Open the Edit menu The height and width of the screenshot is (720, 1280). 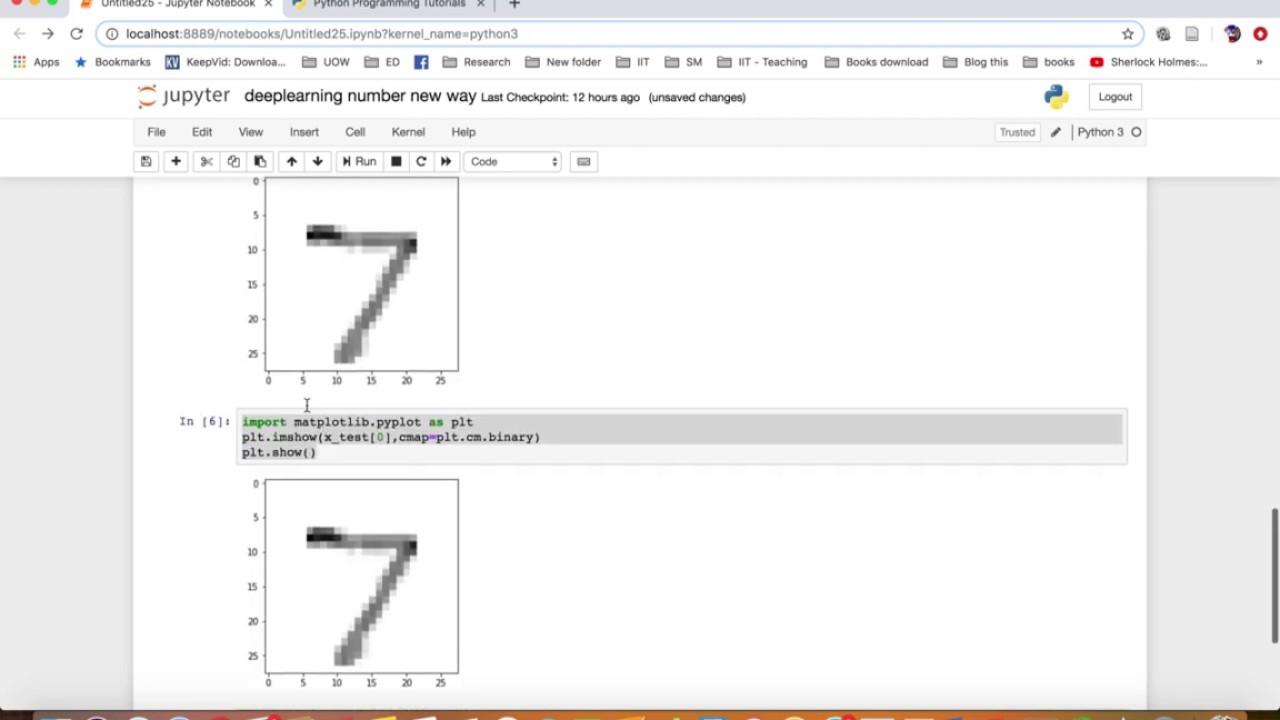coord(202,132)
